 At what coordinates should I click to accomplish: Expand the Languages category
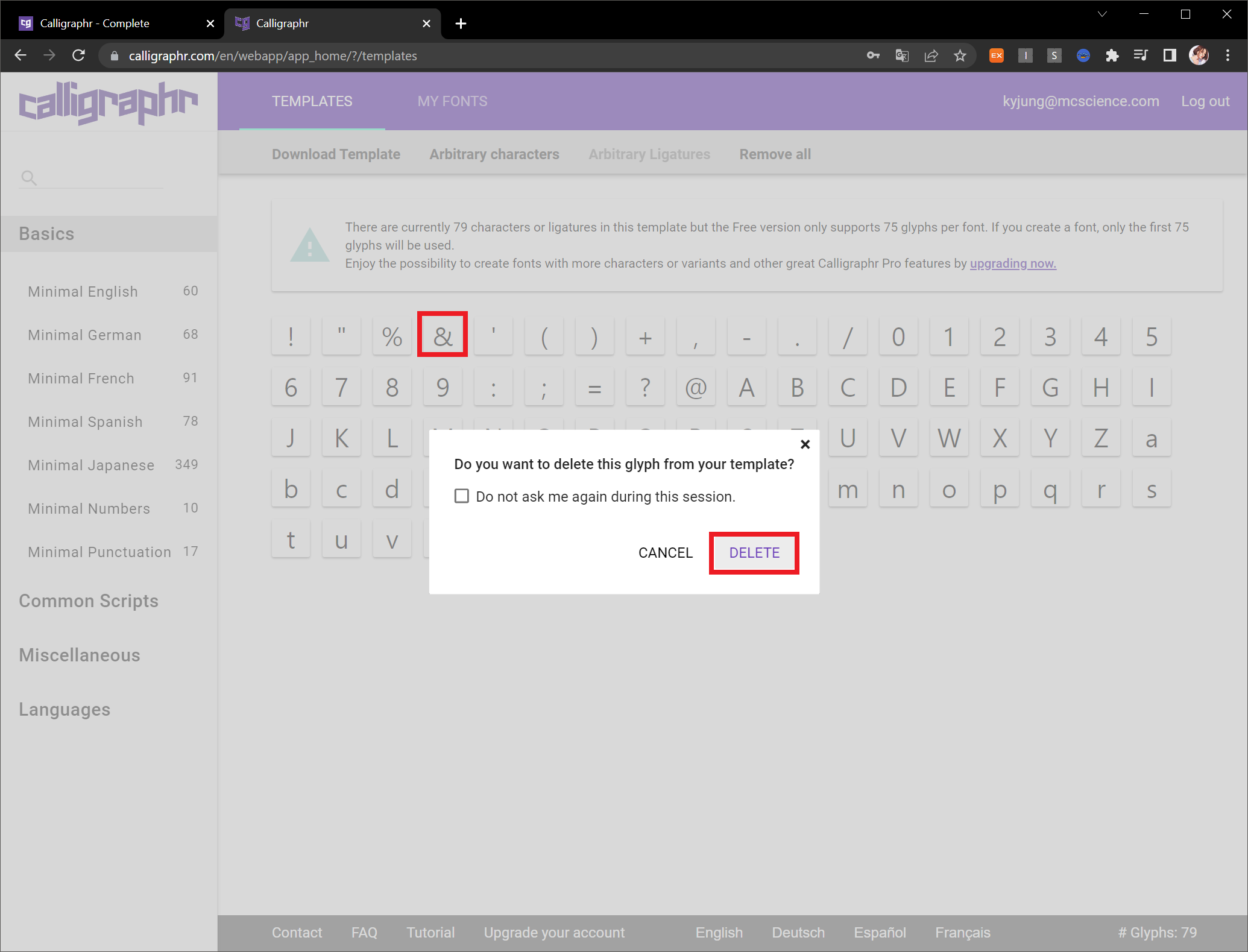[x=65, y=710]
